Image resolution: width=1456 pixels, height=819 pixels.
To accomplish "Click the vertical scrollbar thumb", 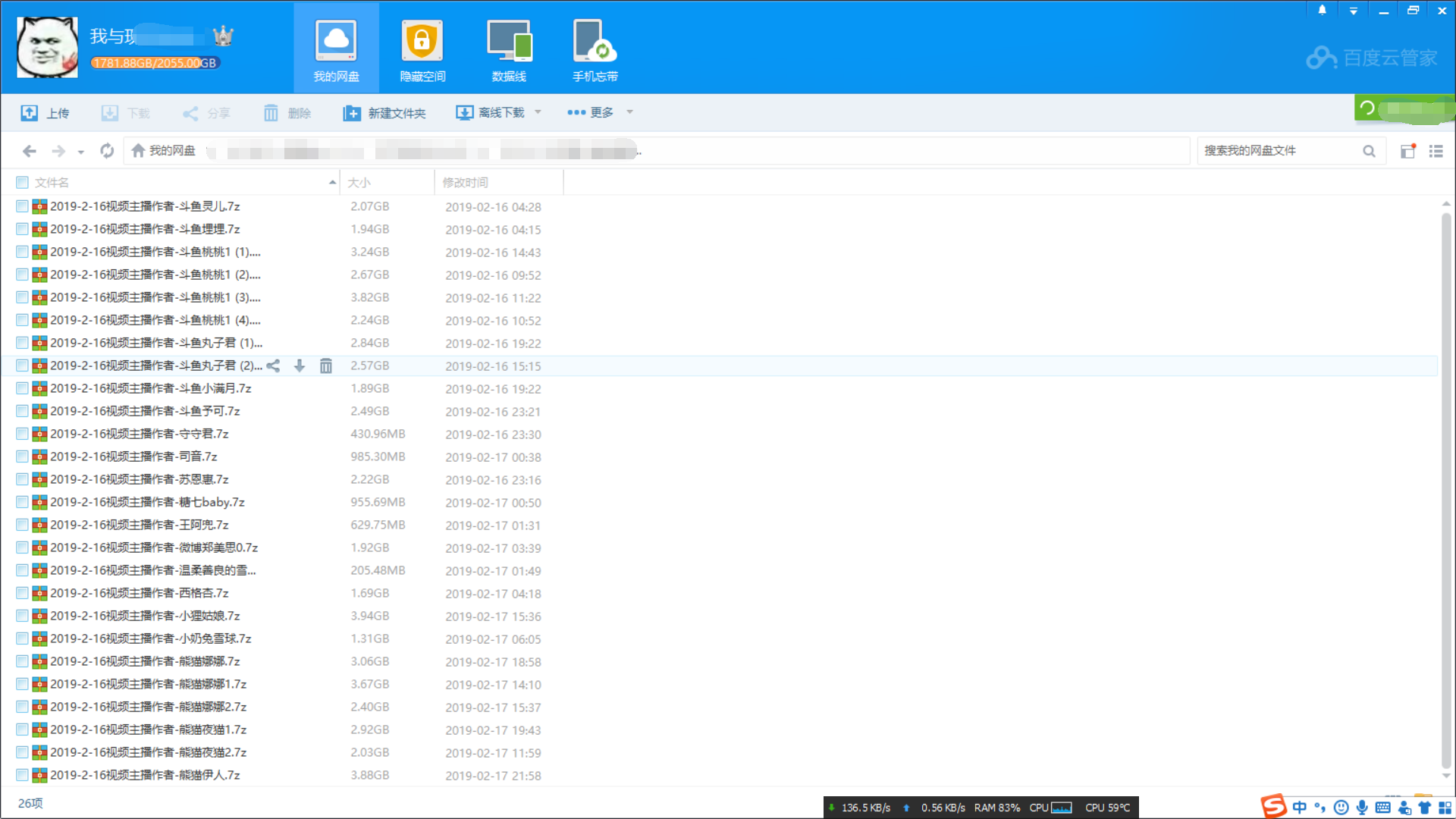I will pyautogui.click(x=1446, y=490).
